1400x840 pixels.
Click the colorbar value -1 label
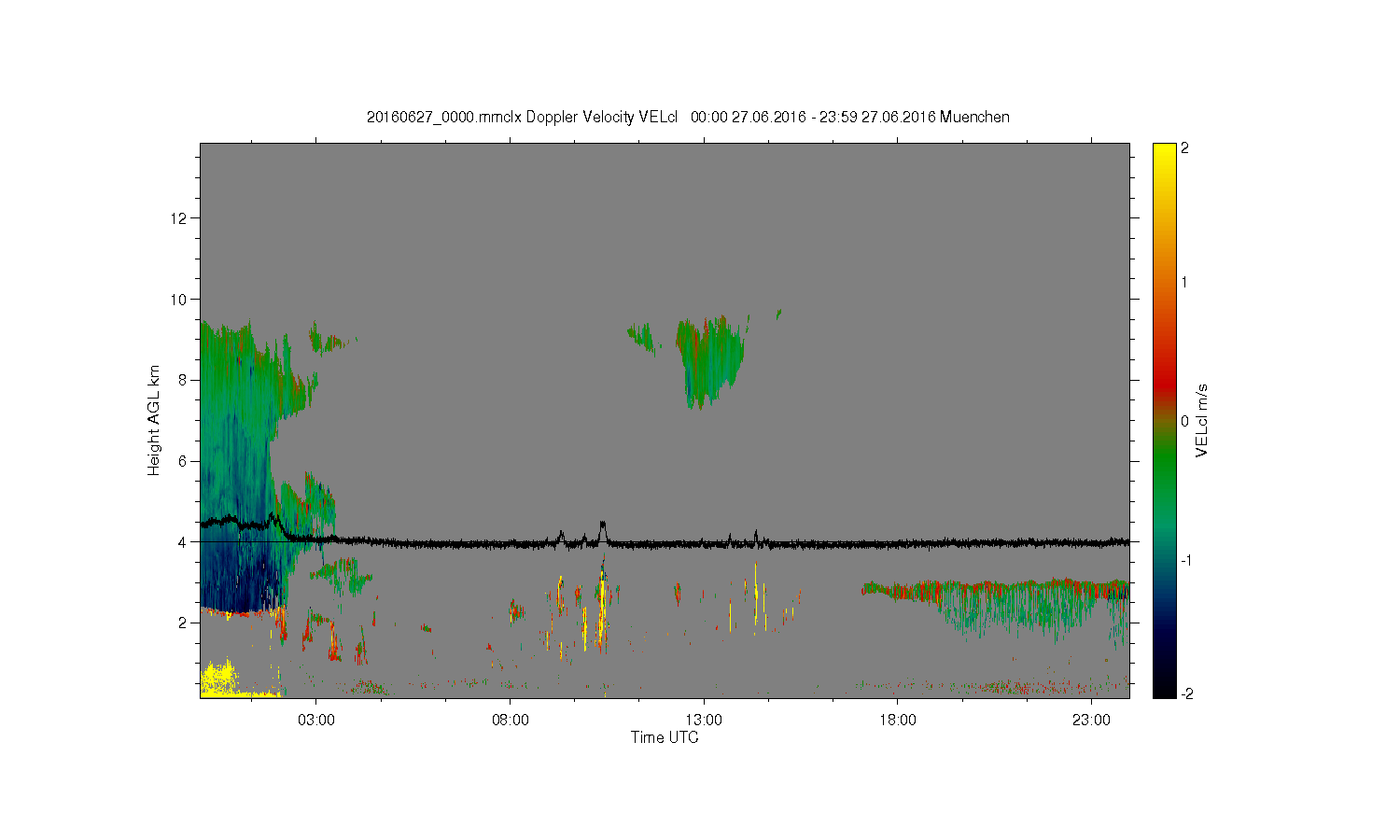1186,560
